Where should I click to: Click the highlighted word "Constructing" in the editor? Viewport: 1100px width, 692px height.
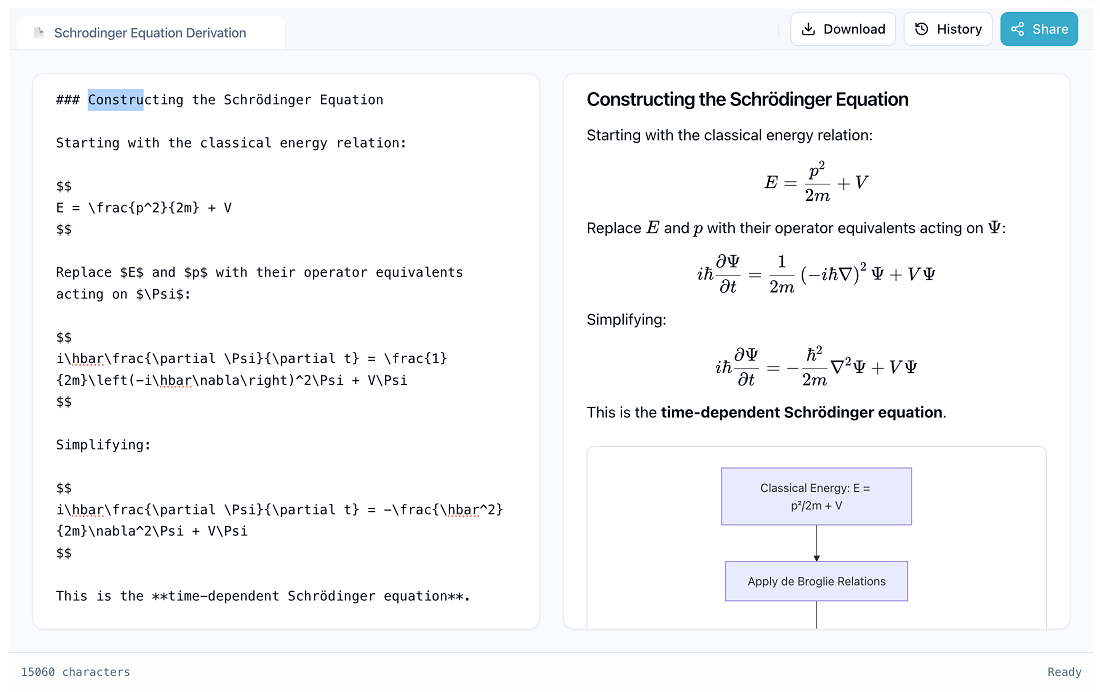coord(116,100)
